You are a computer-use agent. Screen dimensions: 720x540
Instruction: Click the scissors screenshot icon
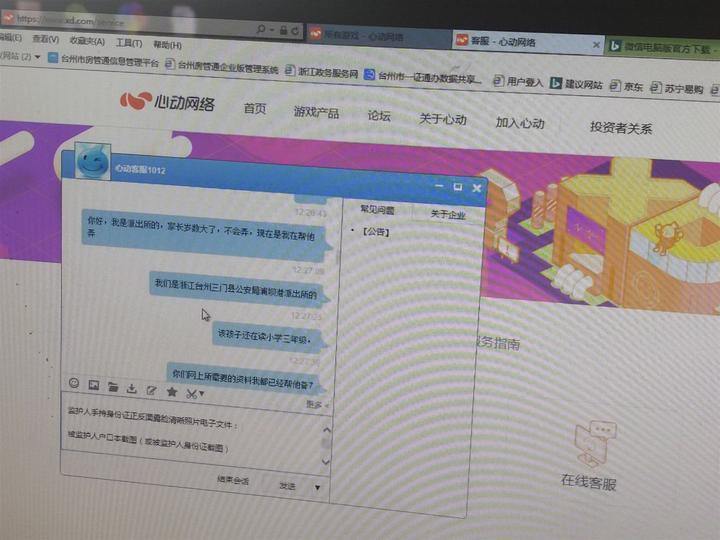click(x=191, y=393)
